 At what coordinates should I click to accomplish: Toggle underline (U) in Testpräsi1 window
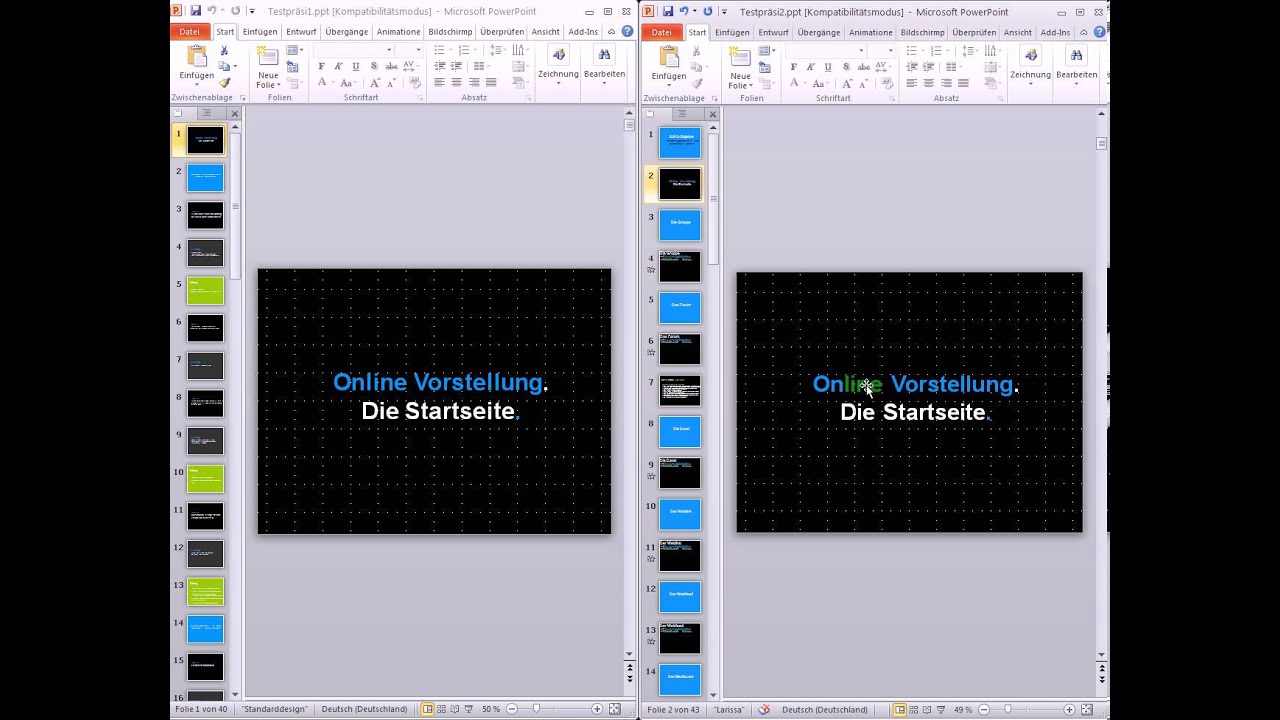(355, 67)
